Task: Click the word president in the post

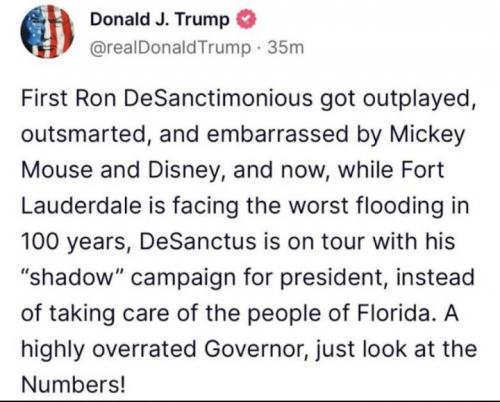Action: coord(334,279)
